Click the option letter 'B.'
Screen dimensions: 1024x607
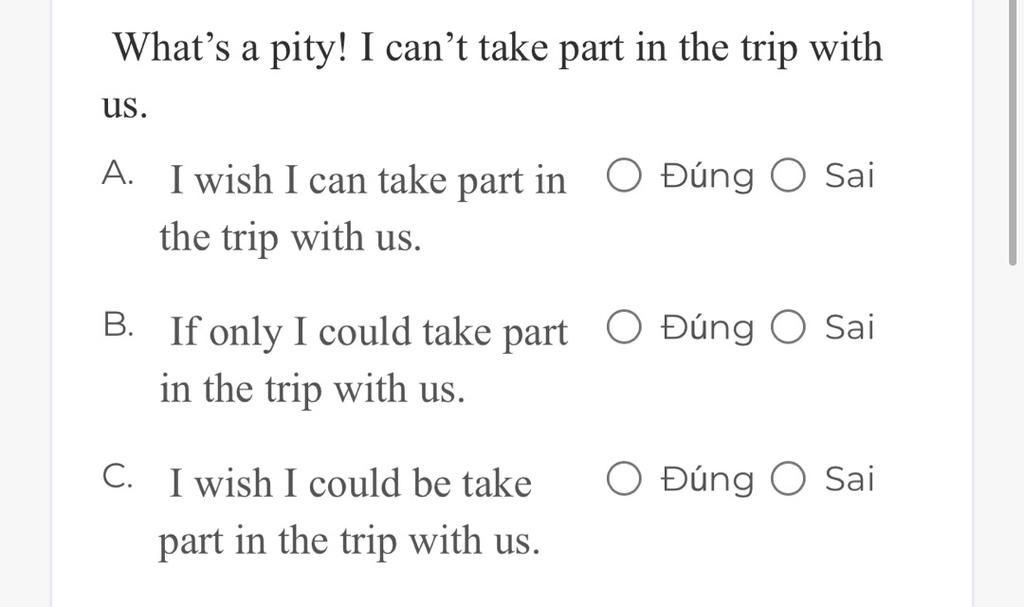tap(119, 325)
